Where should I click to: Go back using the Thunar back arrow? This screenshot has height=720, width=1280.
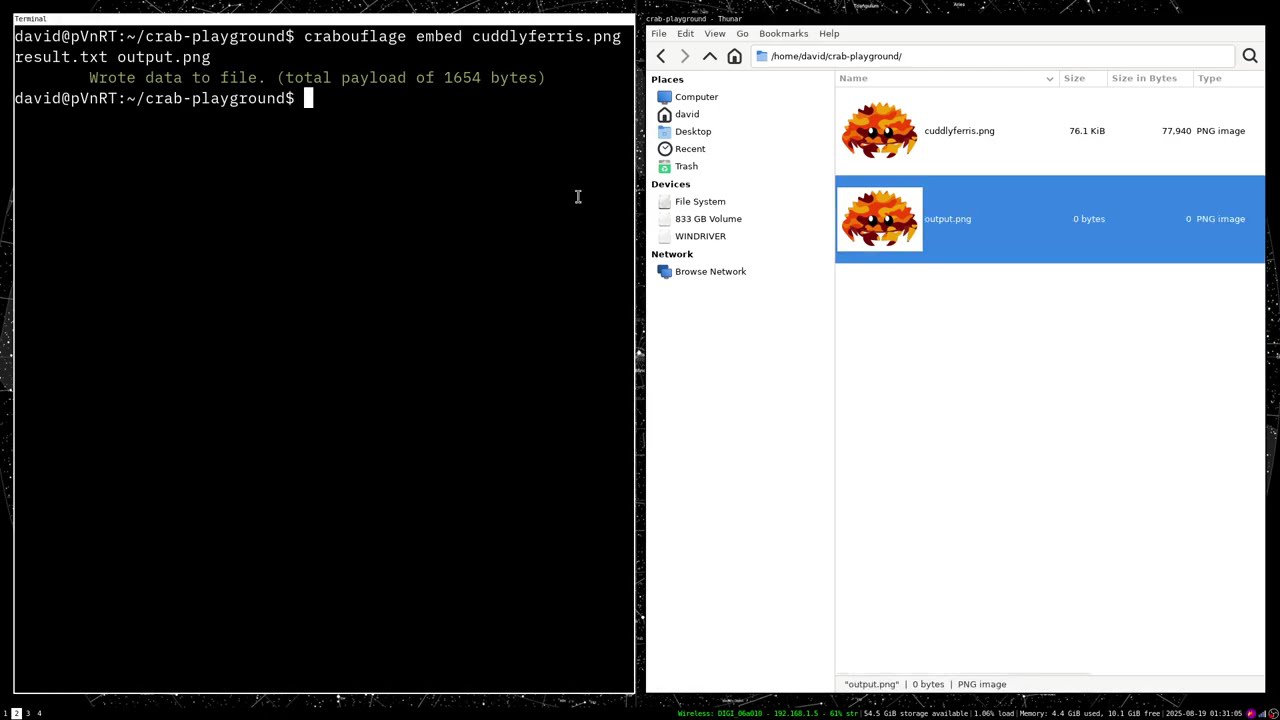pos(661,56)
